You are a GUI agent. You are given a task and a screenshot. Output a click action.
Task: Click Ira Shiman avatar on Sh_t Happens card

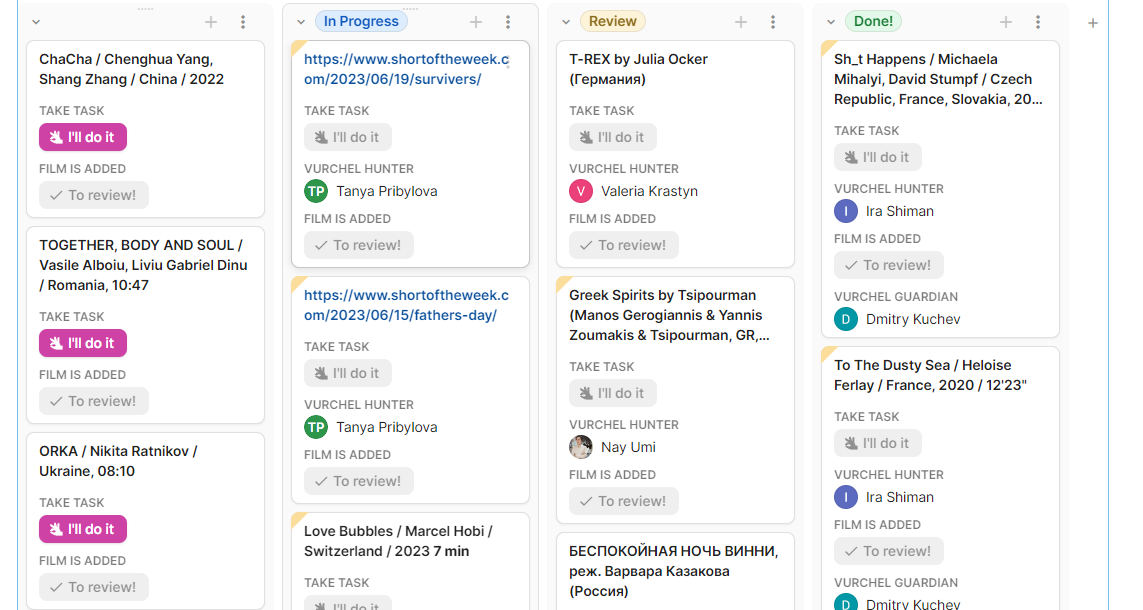click(846, 211)
